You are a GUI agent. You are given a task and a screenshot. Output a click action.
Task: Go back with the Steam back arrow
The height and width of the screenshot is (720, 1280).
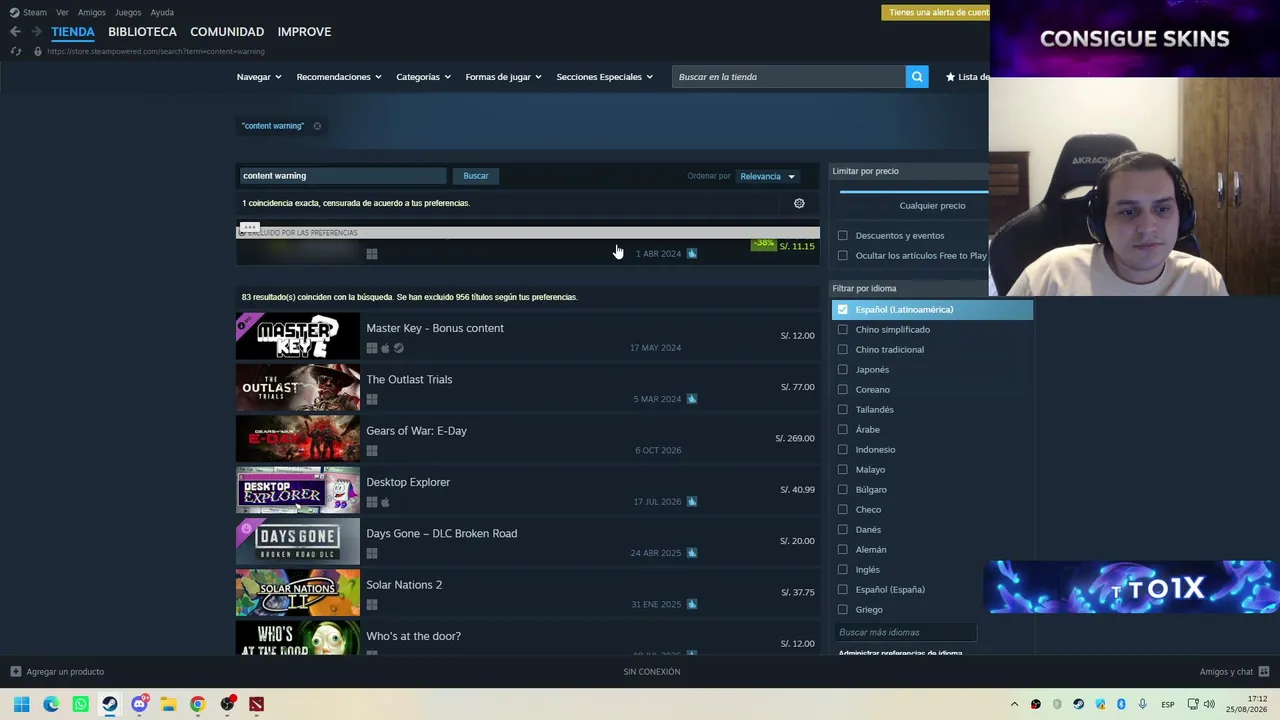15,32
